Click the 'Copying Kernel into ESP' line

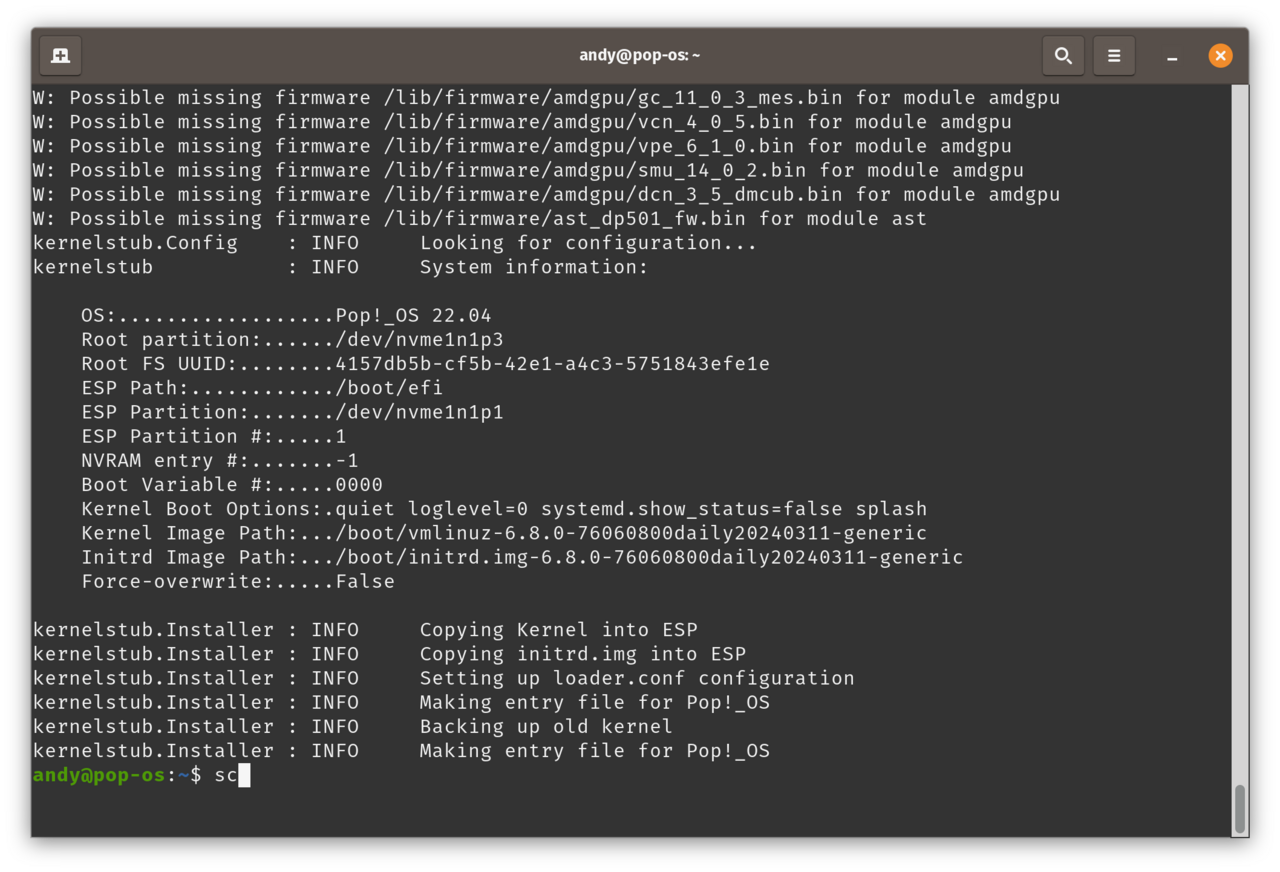click(365, 630)
